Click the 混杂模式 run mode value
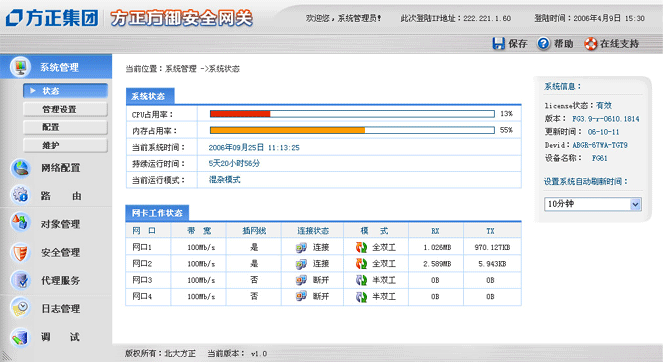Viewport: 663px width, 362px height. pos(225,180)
